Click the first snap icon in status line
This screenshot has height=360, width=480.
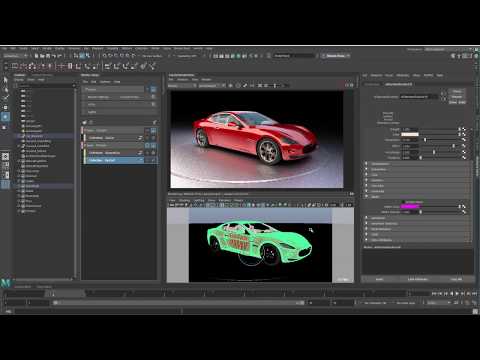[x=104, y=56]
